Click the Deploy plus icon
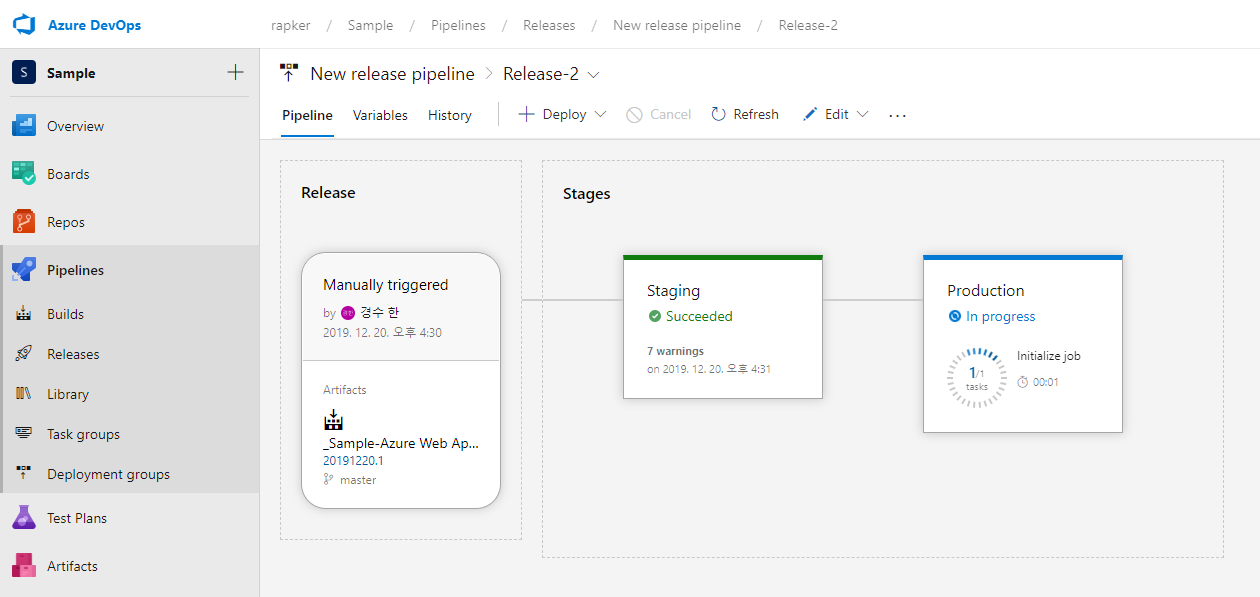This screenshot has height=597, width=1260. coord(526,114)
